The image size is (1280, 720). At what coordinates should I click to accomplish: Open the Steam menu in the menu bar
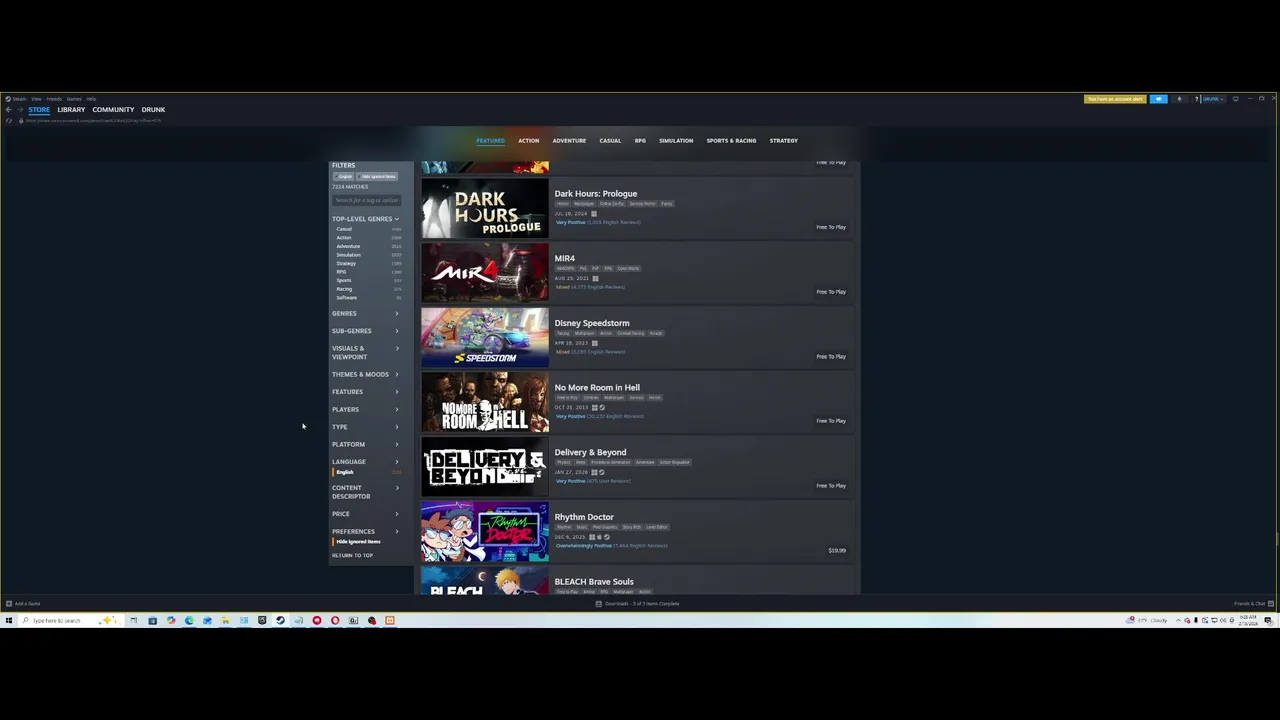(14, 99)
